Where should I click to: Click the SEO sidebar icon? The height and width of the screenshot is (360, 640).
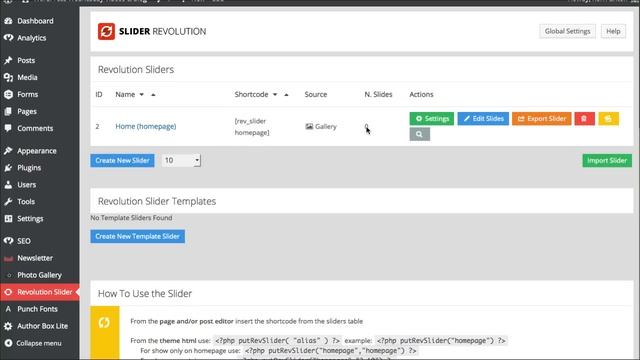(x=8, y=241)
